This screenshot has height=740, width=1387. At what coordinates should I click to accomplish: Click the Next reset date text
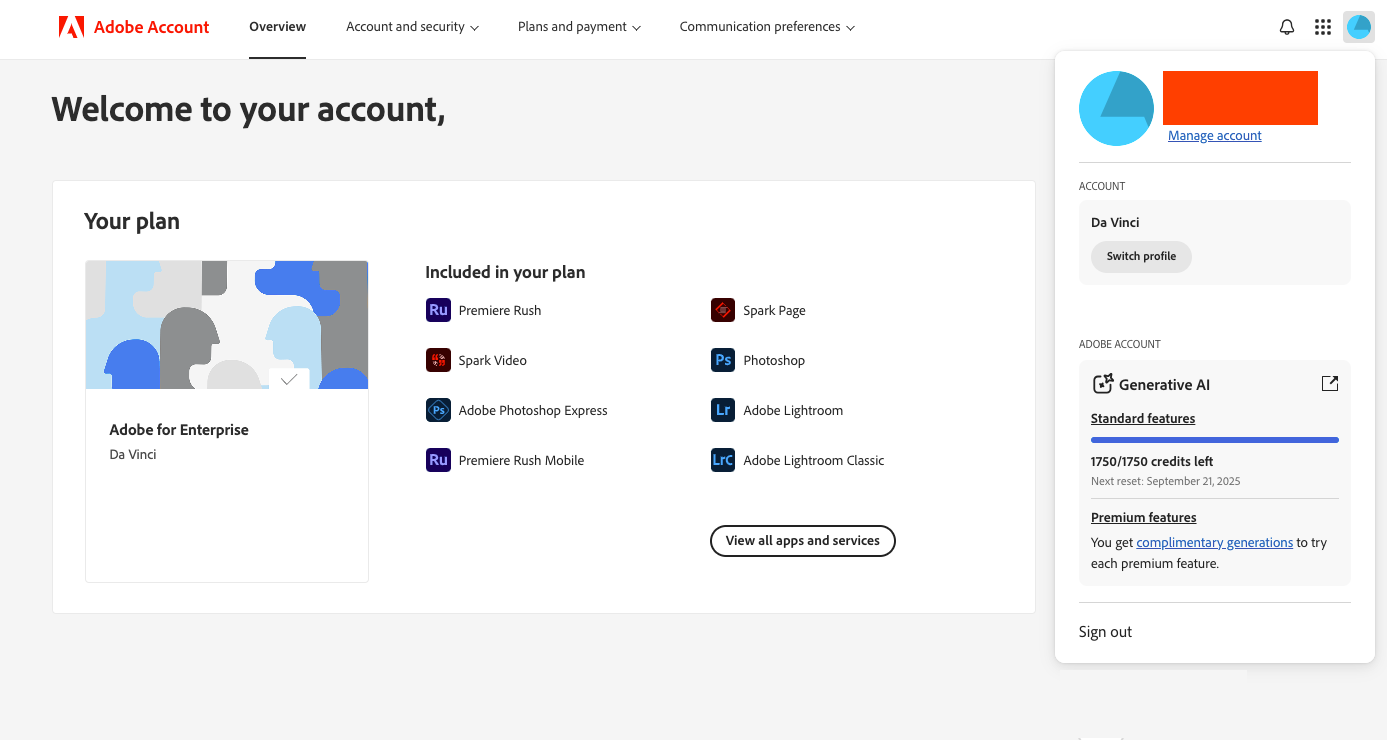point(1166,481)
